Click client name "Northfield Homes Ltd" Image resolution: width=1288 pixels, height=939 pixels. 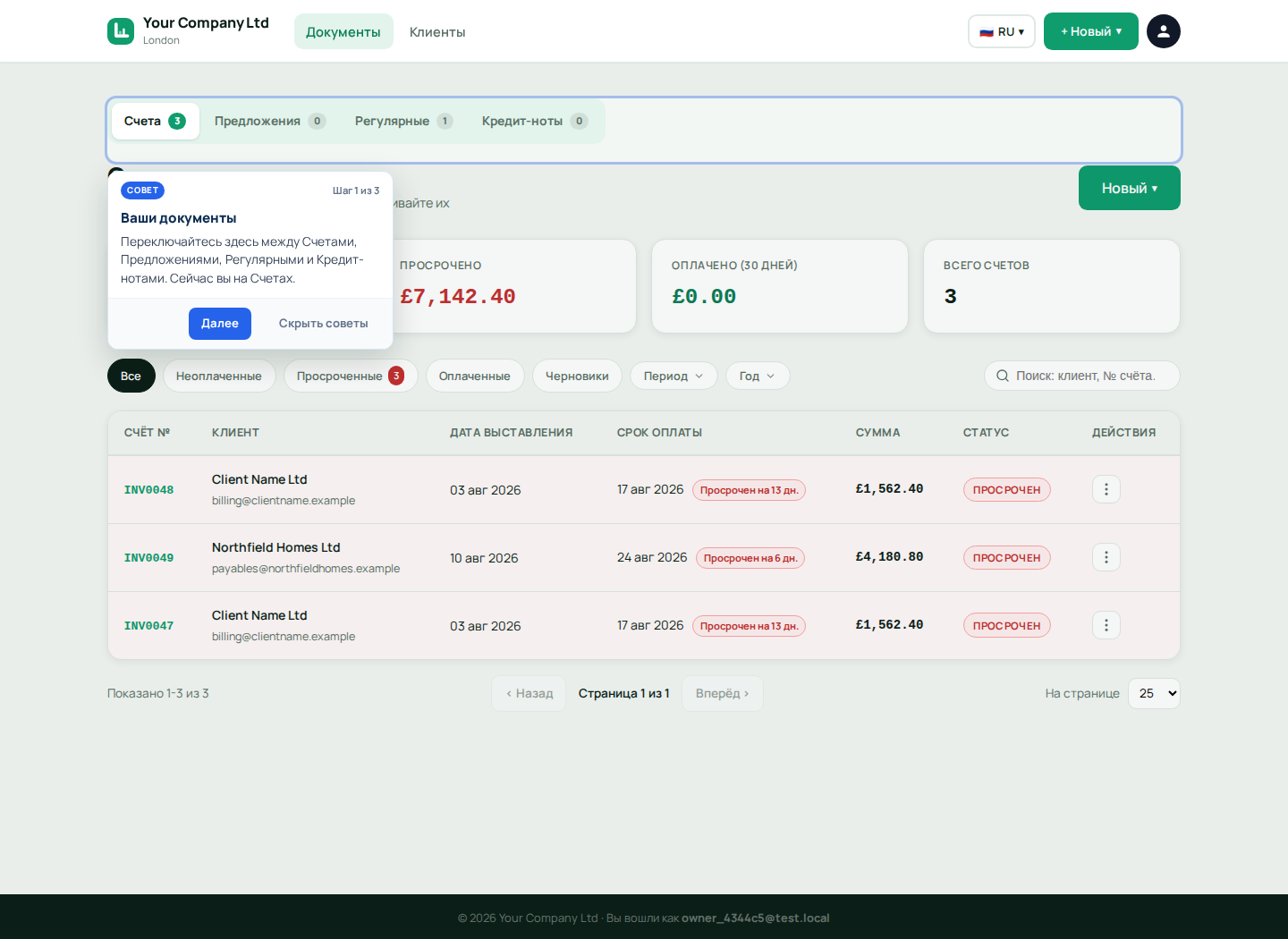coord(276,547)
